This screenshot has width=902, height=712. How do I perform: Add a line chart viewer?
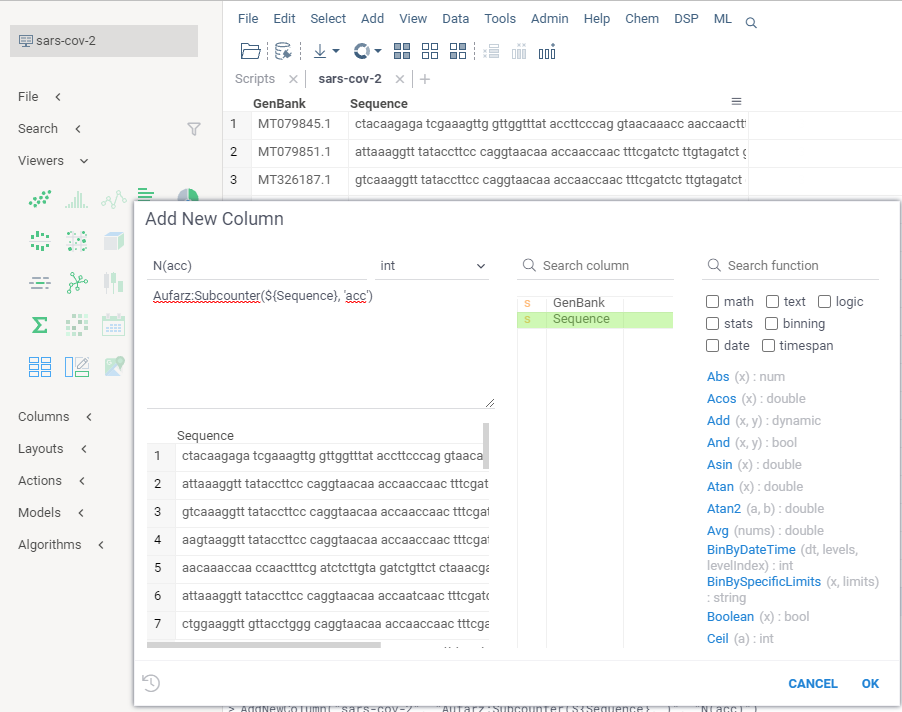(113, 199)
